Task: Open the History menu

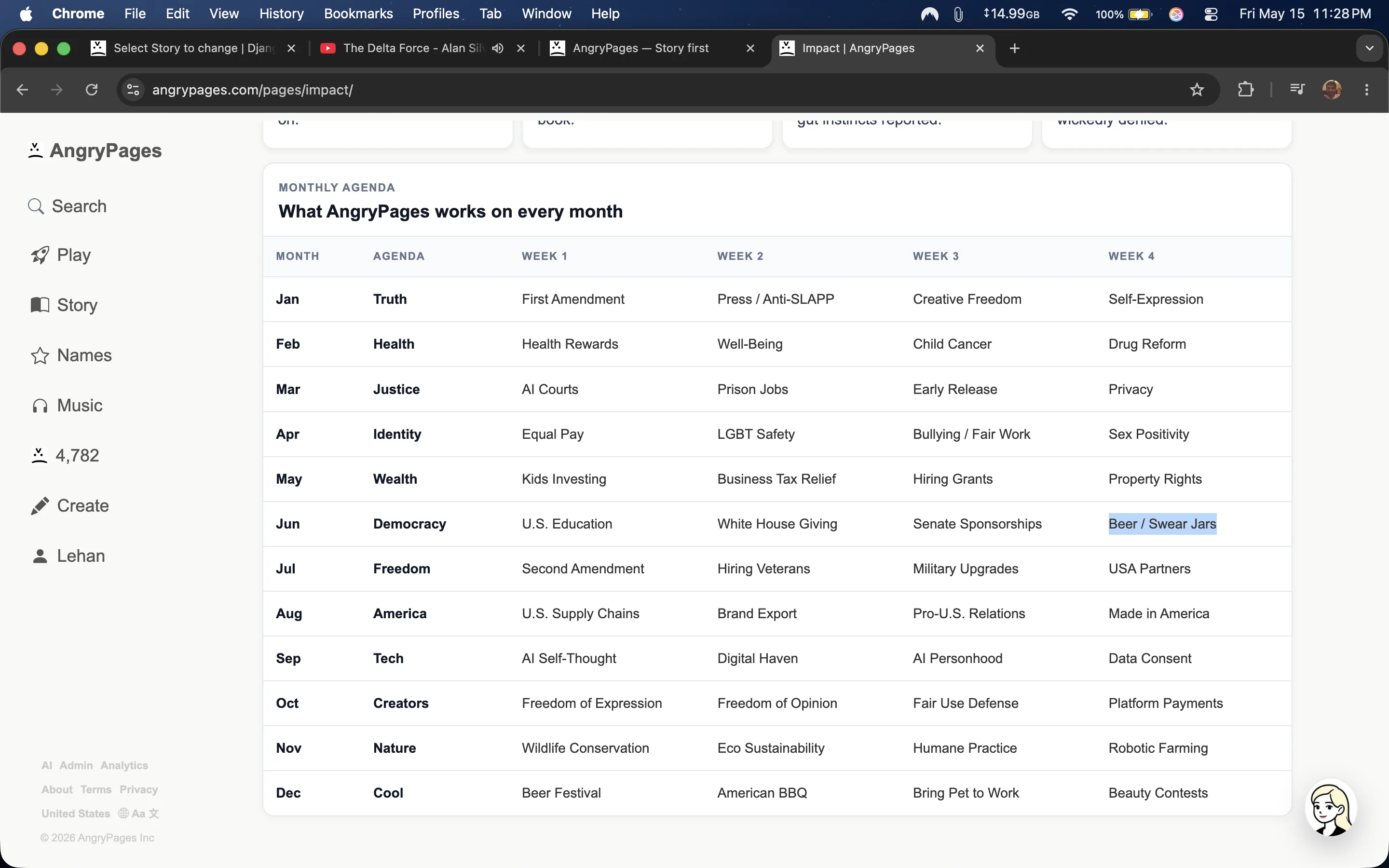Action: 281,14
